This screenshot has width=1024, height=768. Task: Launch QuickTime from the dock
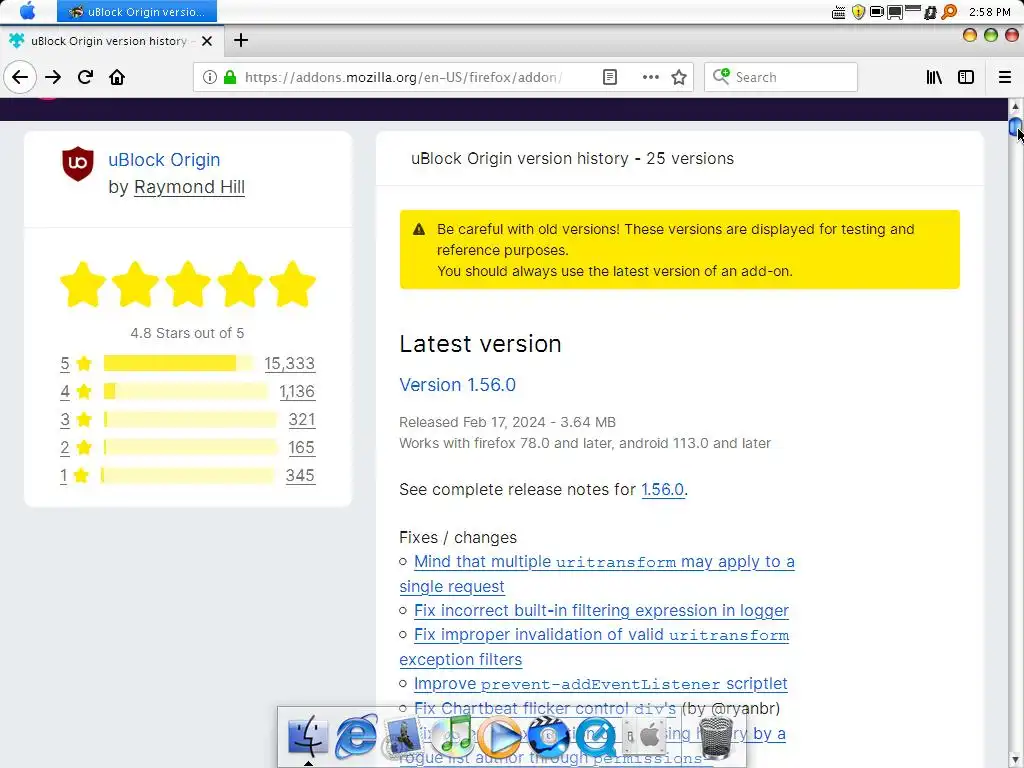[596, 736]
